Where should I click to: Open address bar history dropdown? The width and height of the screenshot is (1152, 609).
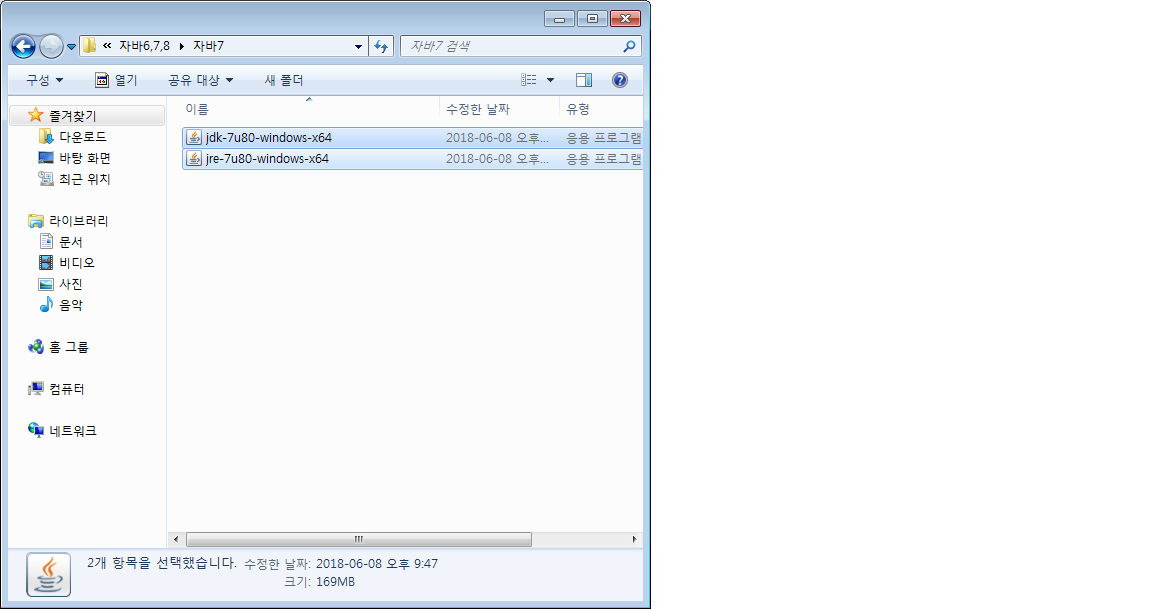coord(358,46)
